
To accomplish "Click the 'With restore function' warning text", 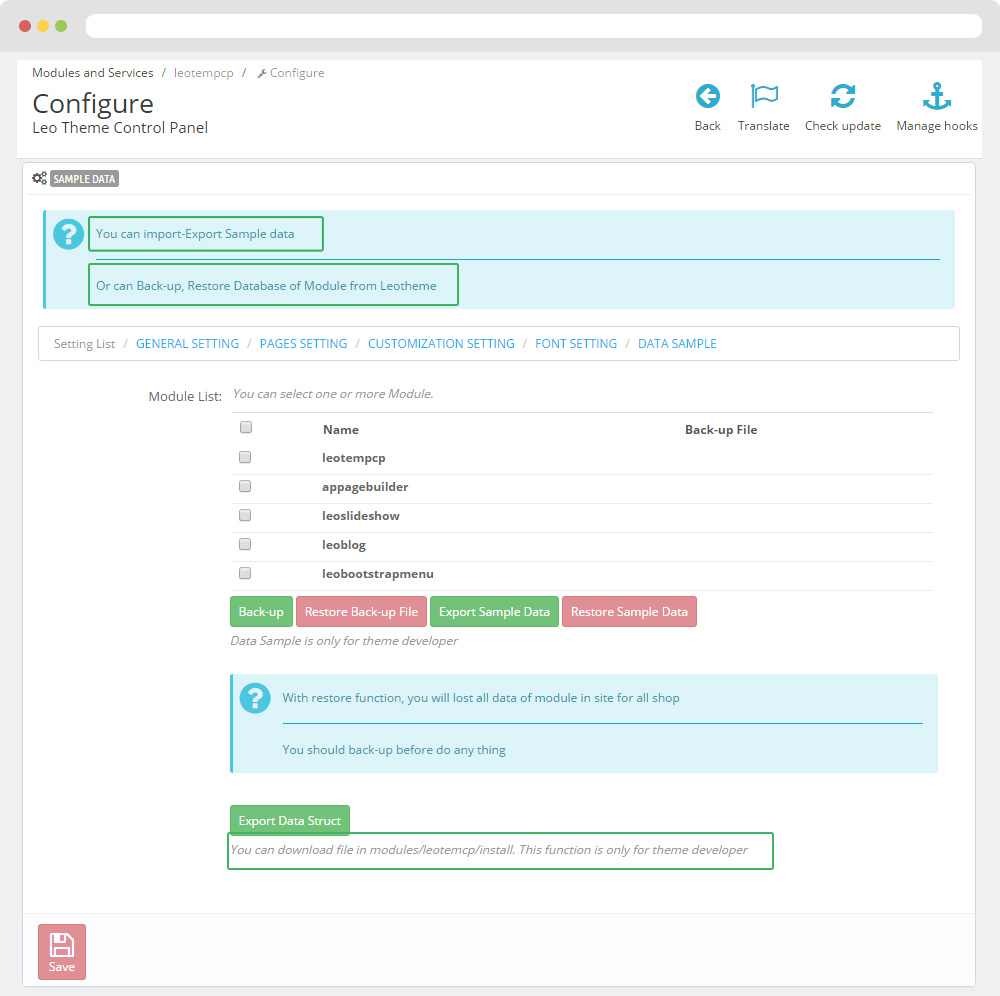I will pos(481,698).
